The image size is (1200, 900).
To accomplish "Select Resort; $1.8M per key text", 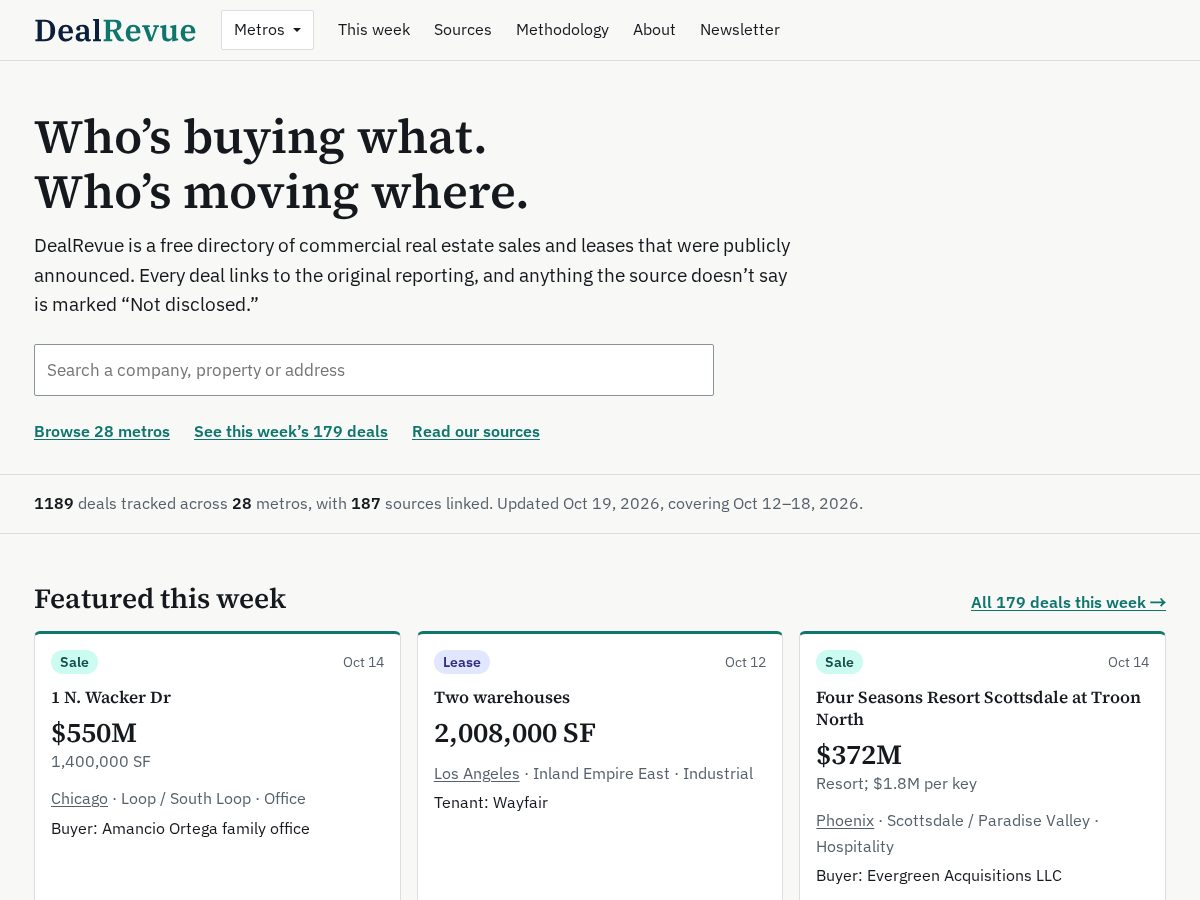I will [x=896, y=784].
